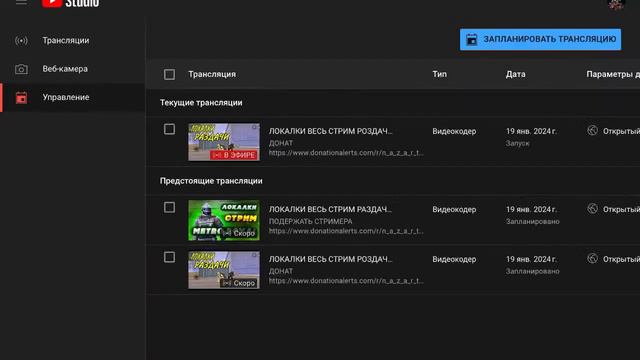Open the title of the last scheduled stream
The width and height of the screenshot is (640, 360).
point(330,259)
